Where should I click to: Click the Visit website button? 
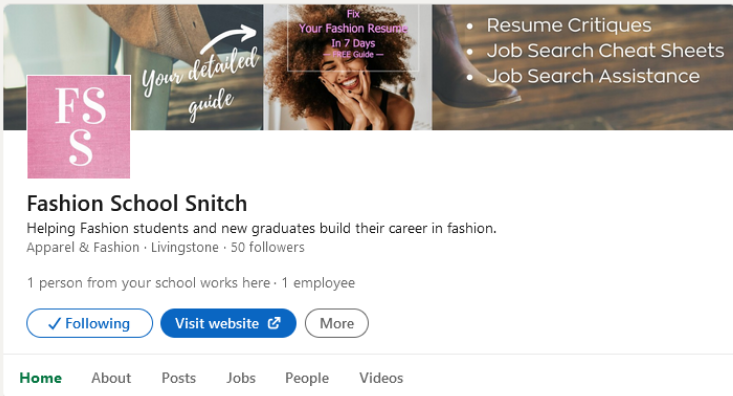point(228,323)
